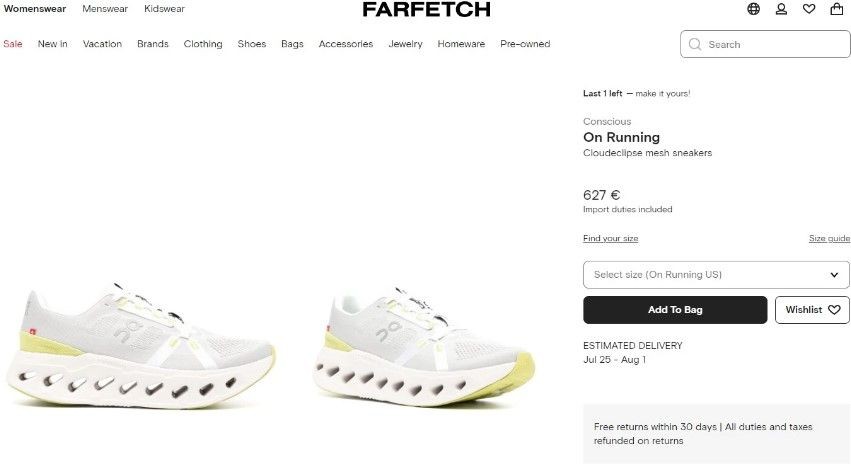851x465 pixels.
Task: Click the Add To Bag button
Action: [x=675, y=310]
